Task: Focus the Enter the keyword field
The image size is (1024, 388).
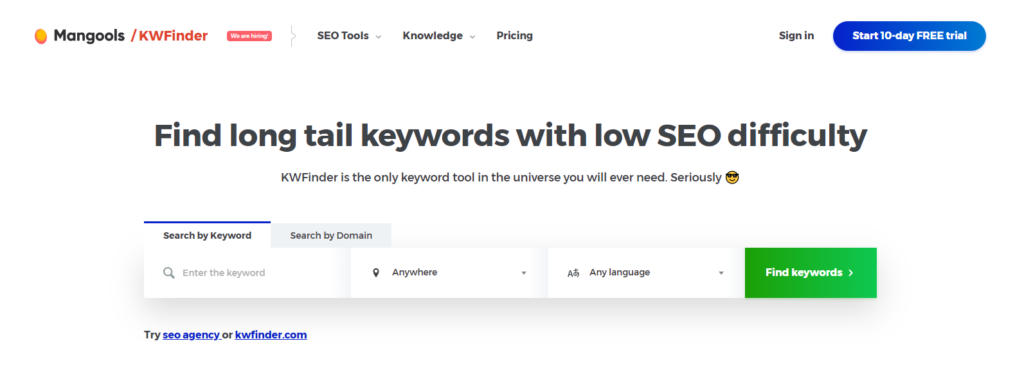Action: pos(247,273)
